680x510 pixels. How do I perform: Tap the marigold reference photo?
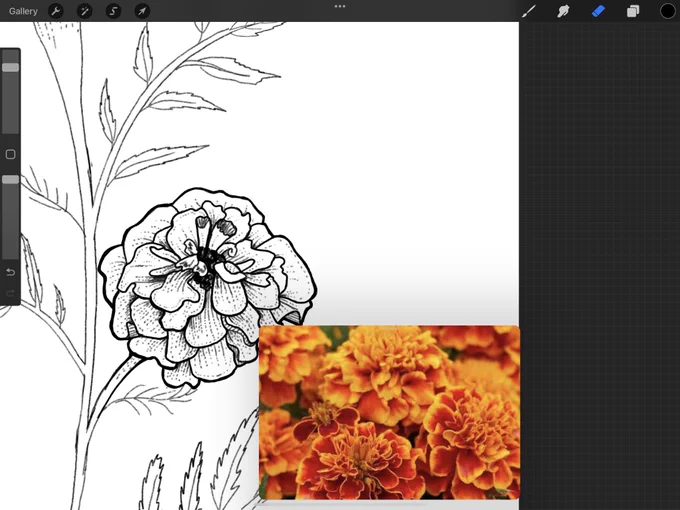click(x=389, y=412)
